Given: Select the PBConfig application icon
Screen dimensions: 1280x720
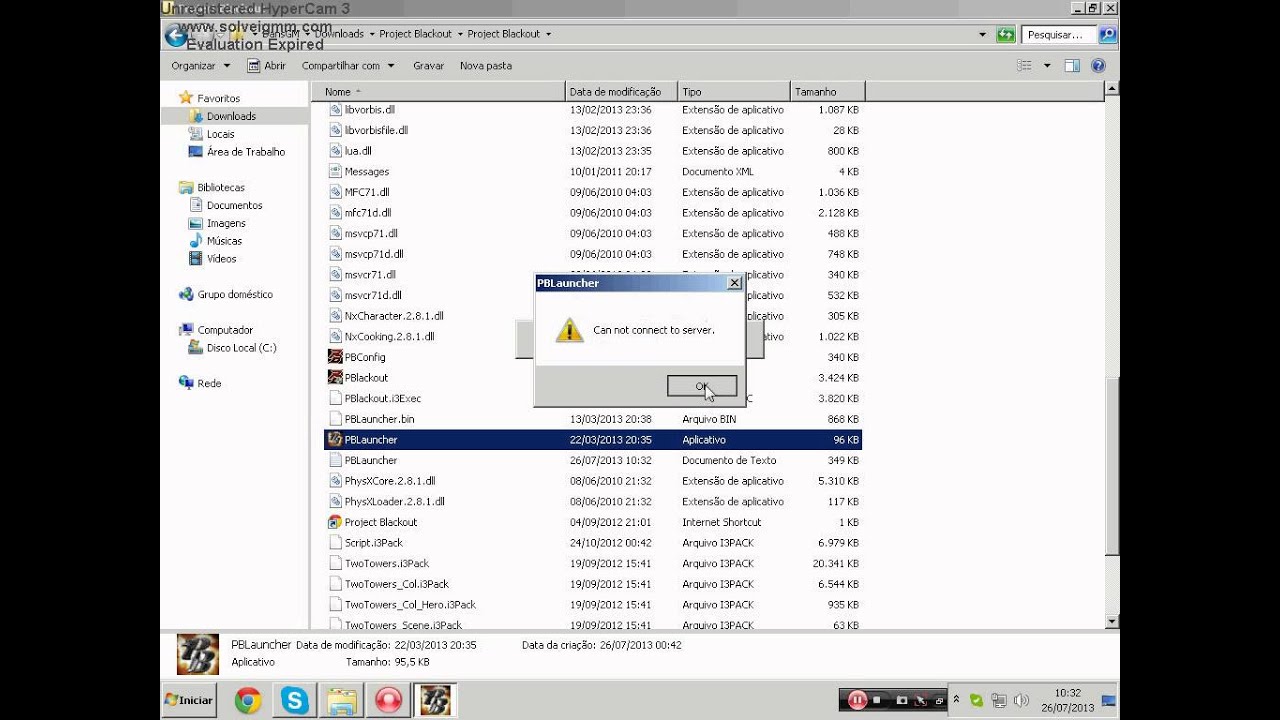Looking at the screenshot, I should tap(336, 357).
